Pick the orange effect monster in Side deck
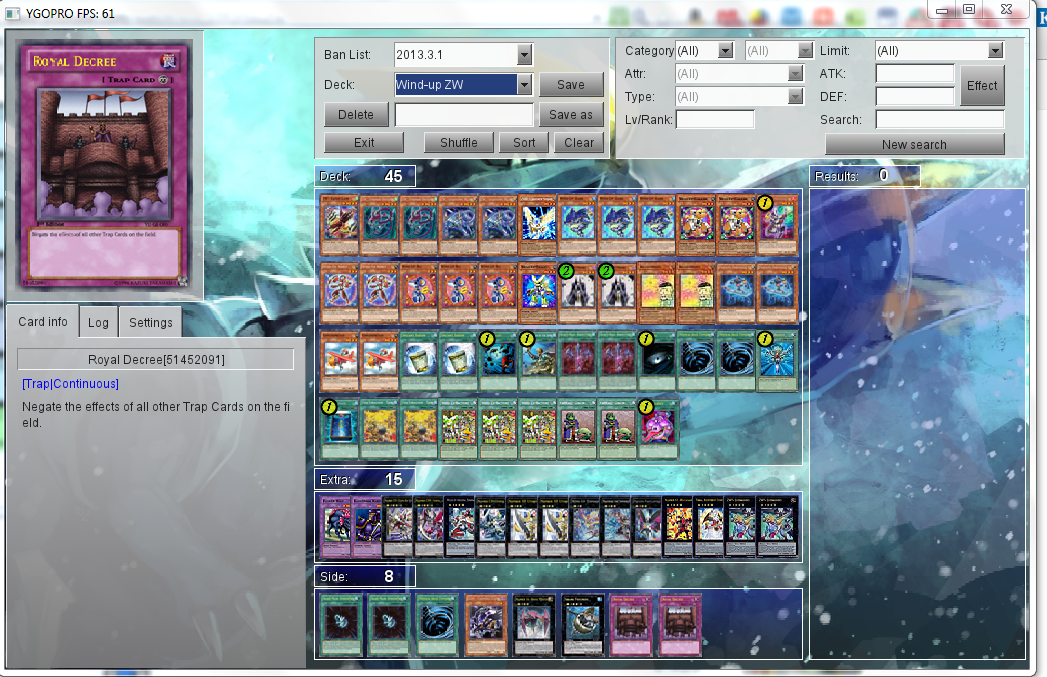This screenshot has height=677, width=1047. coord(485,625)
